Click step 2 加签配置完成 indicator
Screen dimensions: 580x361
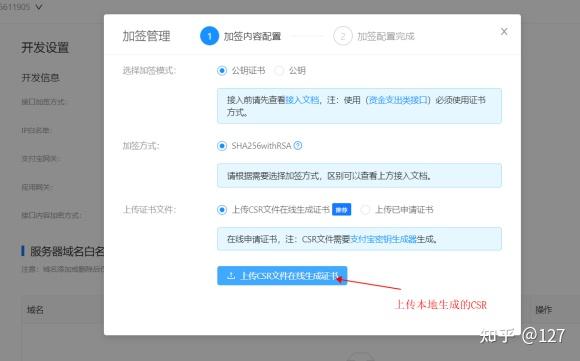tap(374, 36)
